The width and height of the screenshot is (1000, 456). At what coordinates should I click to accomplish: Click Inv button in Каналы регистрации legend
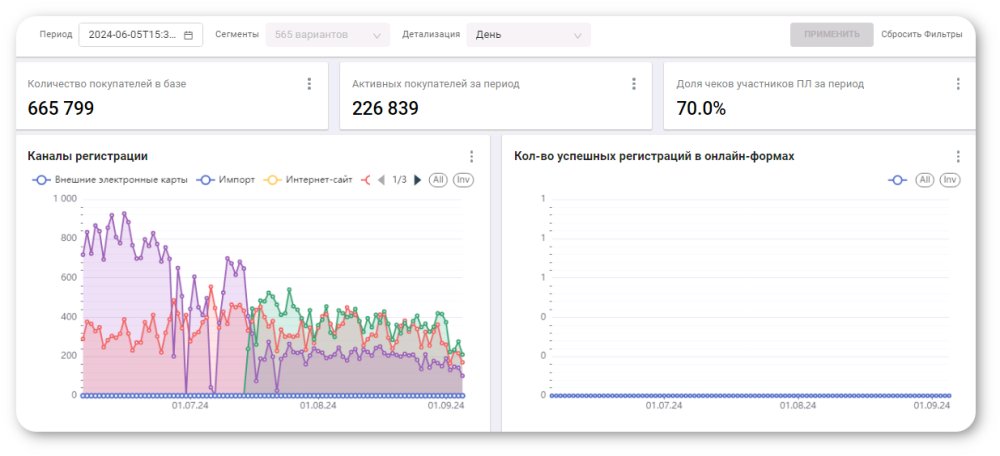click(462, 180)
